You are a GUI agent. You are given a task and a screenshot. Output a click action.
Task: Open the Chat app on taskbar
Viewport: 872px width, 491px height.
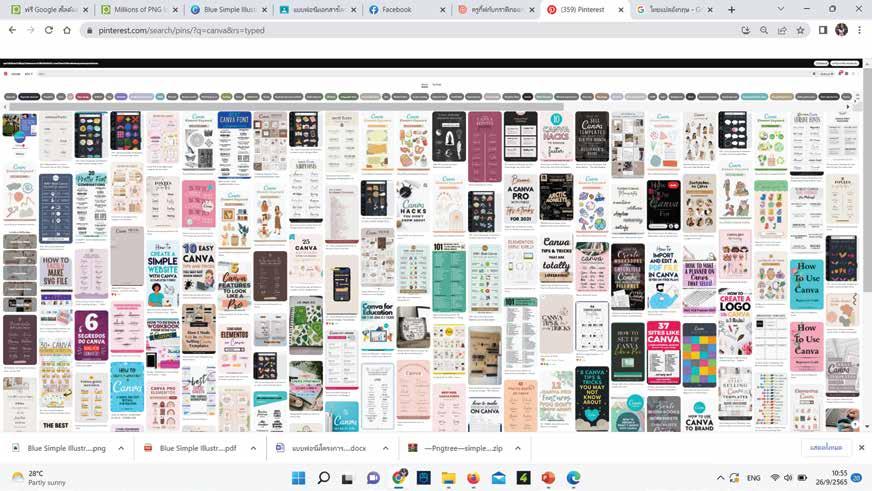[x=373, y=478]
